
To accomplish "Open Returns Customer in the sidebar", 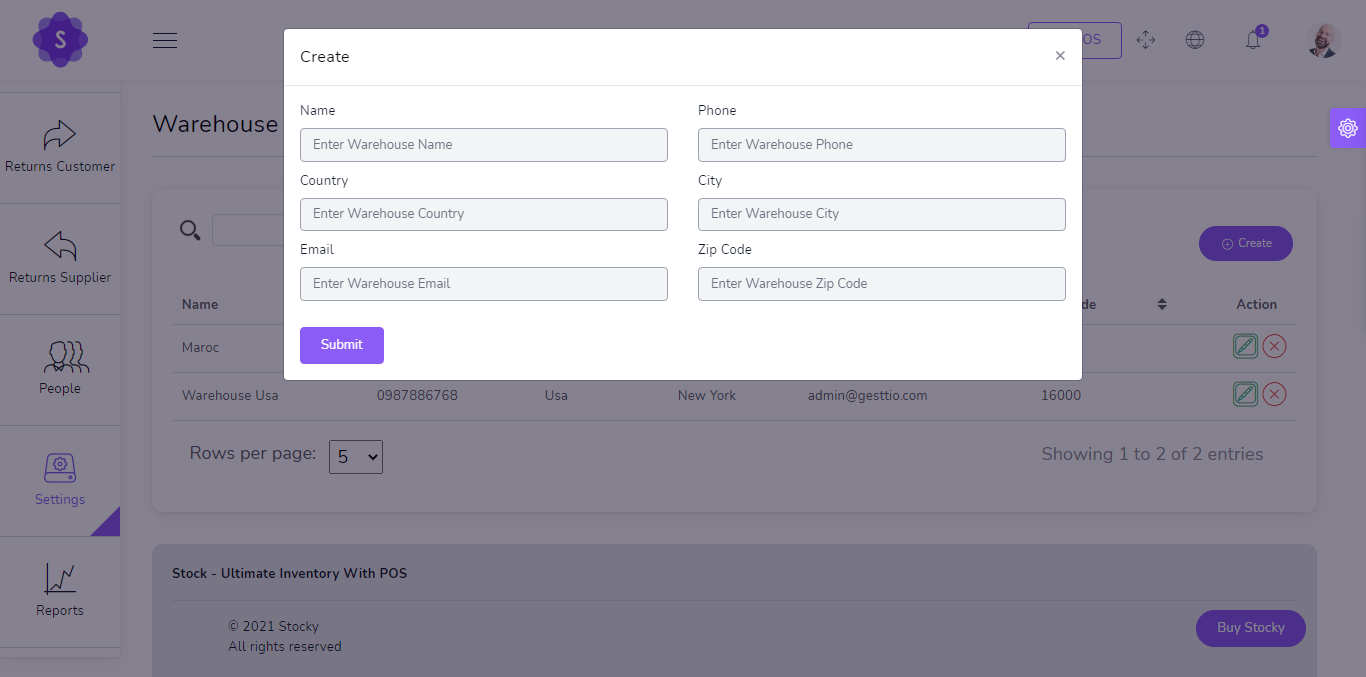I will [x=60, y=147].
